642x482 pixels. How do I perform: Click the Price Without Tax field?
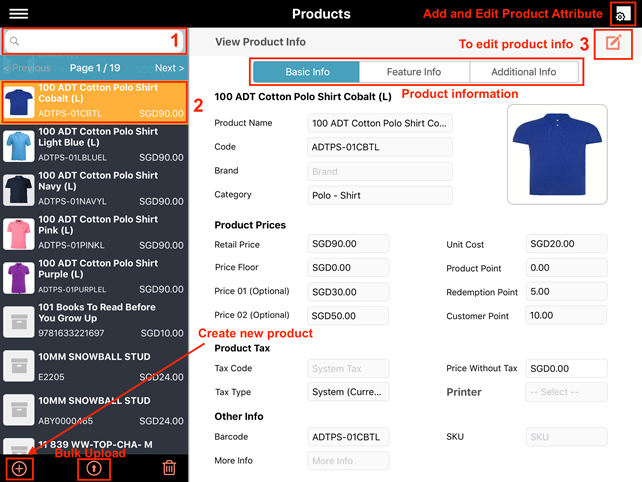pos(566,369)
